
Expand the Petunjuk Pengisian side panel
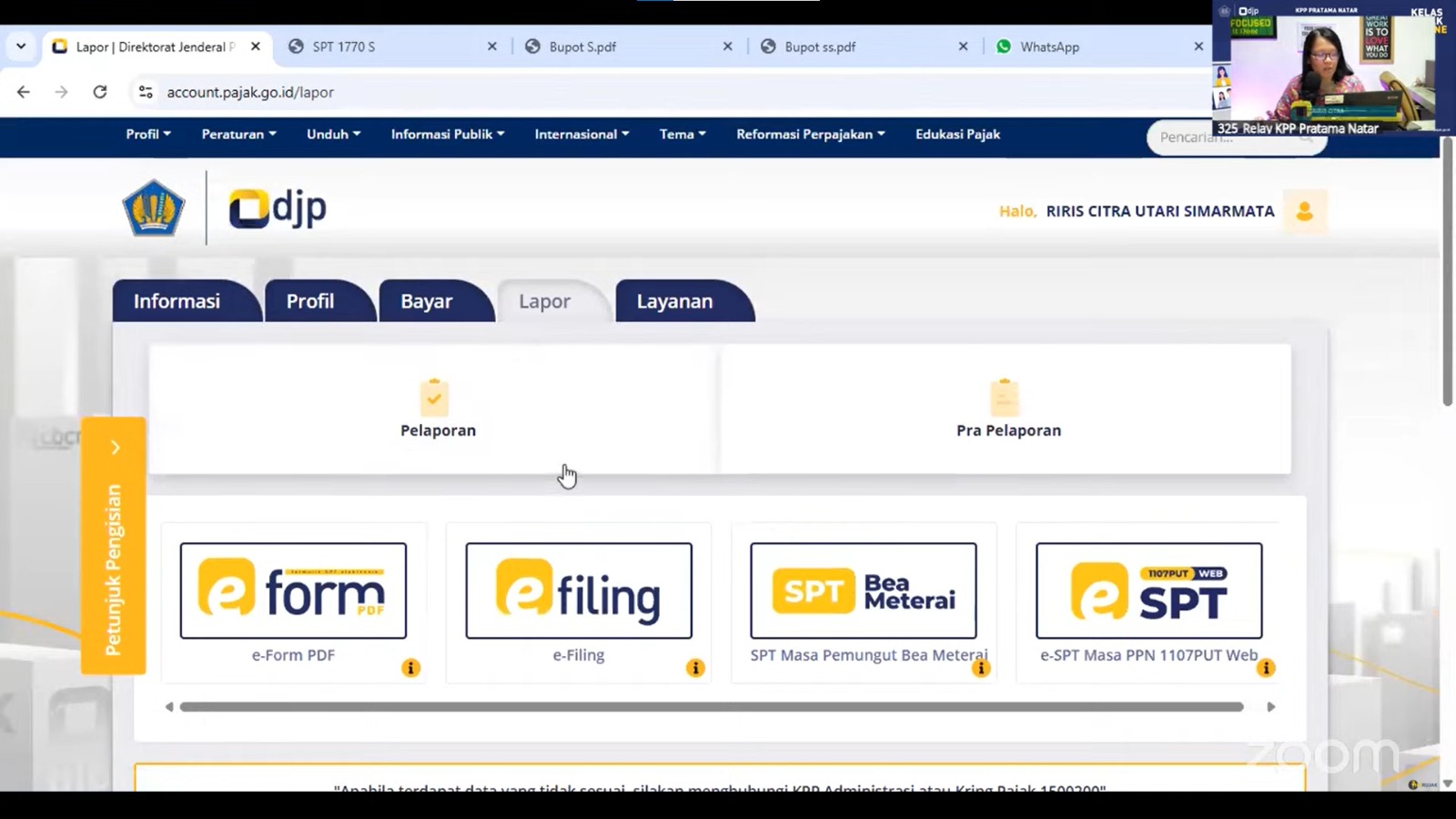point(115,448)
